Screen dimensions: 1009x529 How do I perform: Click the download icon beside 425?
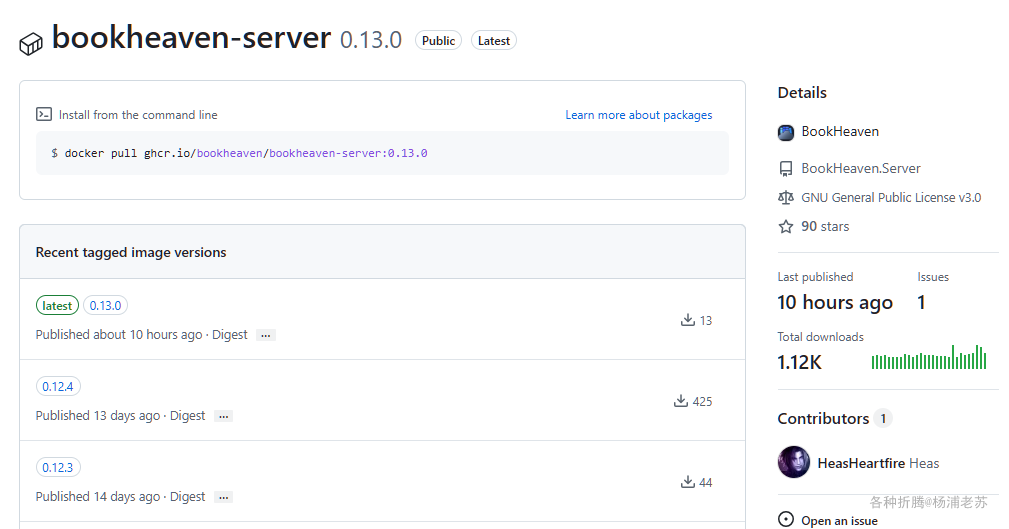[x=681, y=401]
